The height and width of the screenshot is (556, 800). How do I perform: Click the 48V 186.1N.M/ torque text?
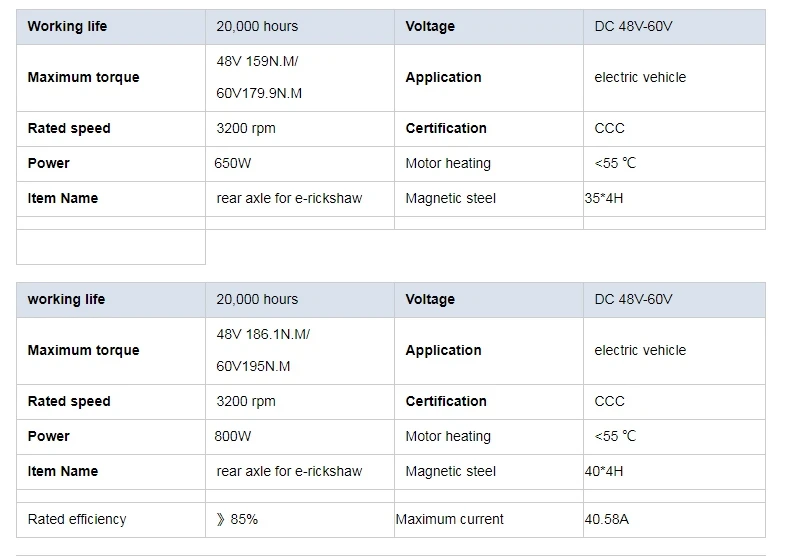click(x=263, y=334)
